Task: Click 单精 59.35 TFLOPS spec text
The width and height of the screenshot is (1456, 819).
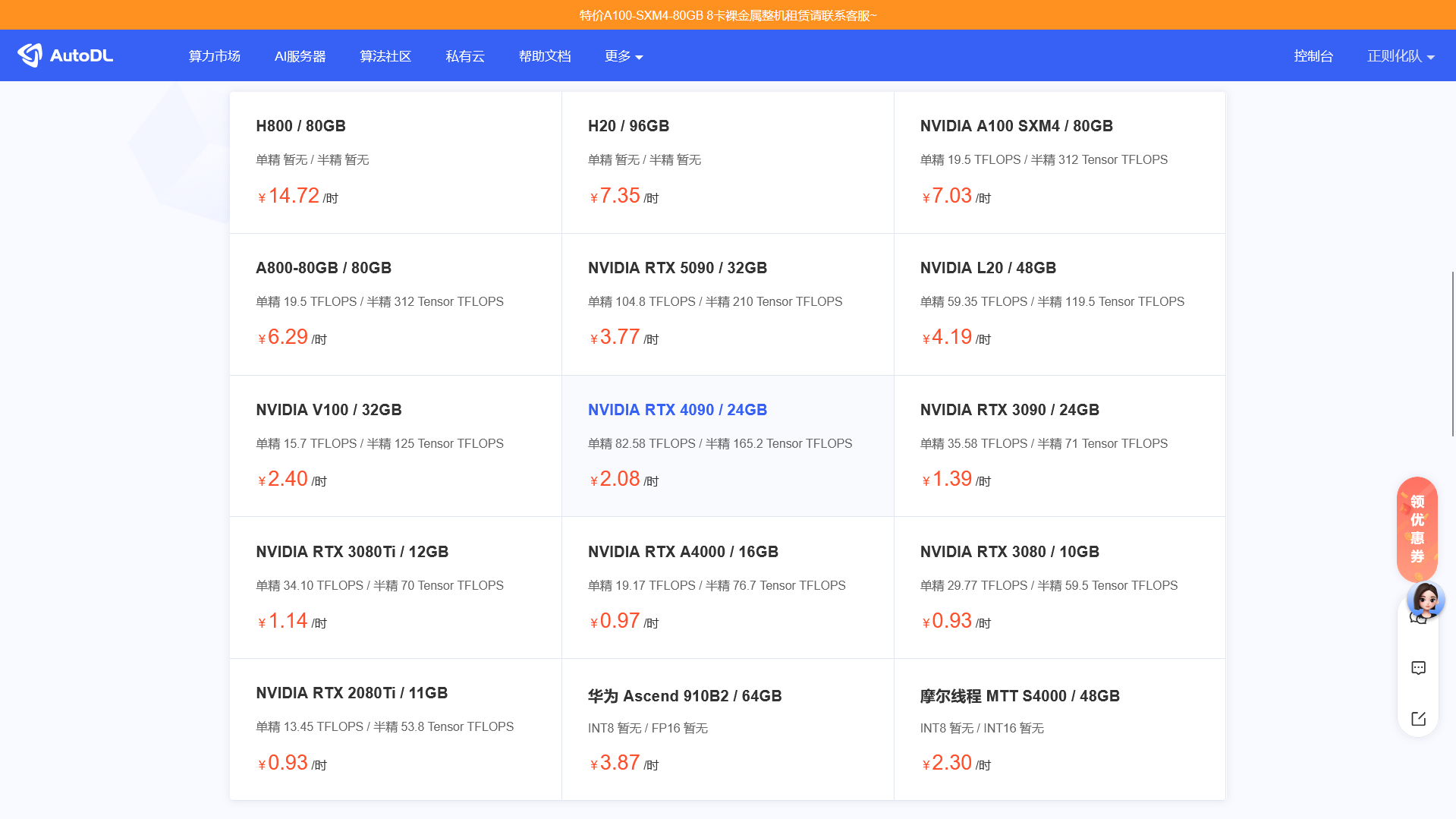Action: pyautogui.click(x=973, y=302)
